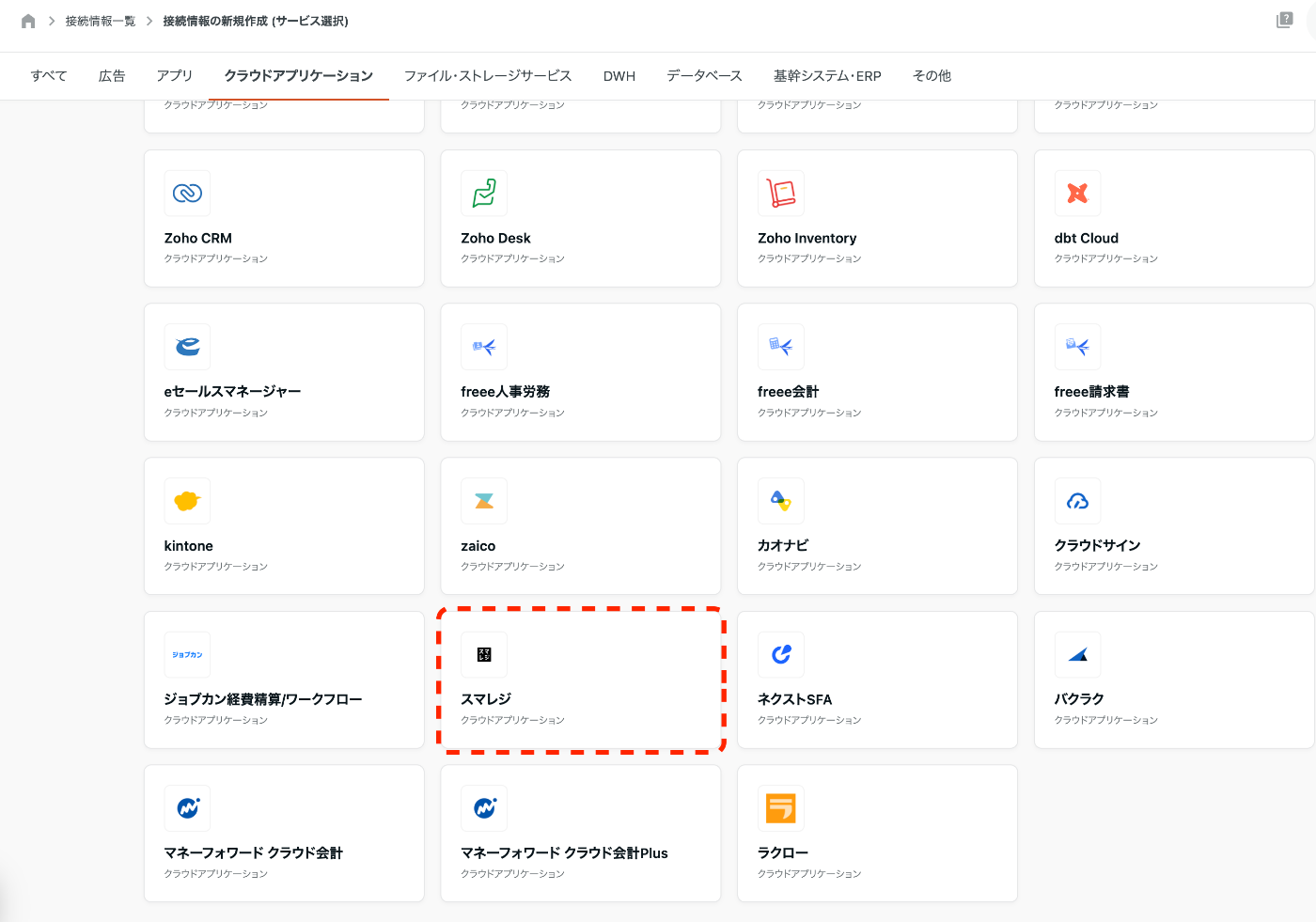Select マネーフォワード クラウド会計Plus service name
The image size is (1316, 922).
(565, 853)
